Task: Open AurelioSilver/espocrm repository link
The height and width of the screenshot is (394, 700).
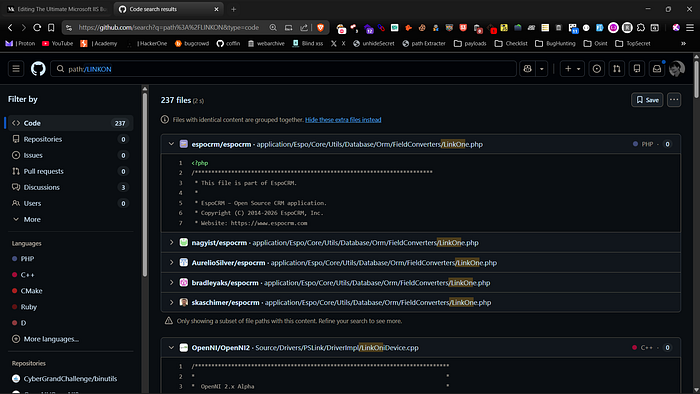Action: pyautogui.click(x=228, y=263)
